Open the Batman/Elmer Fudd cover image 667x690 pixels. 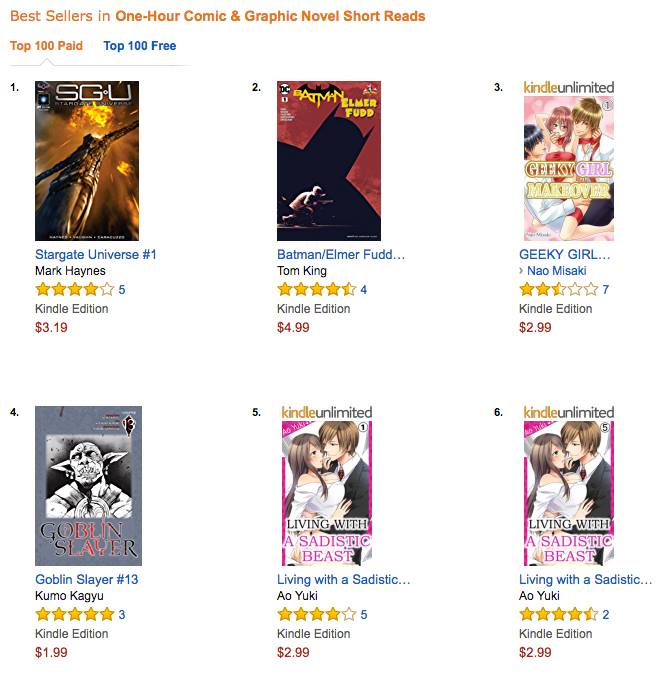pos(329,161)
